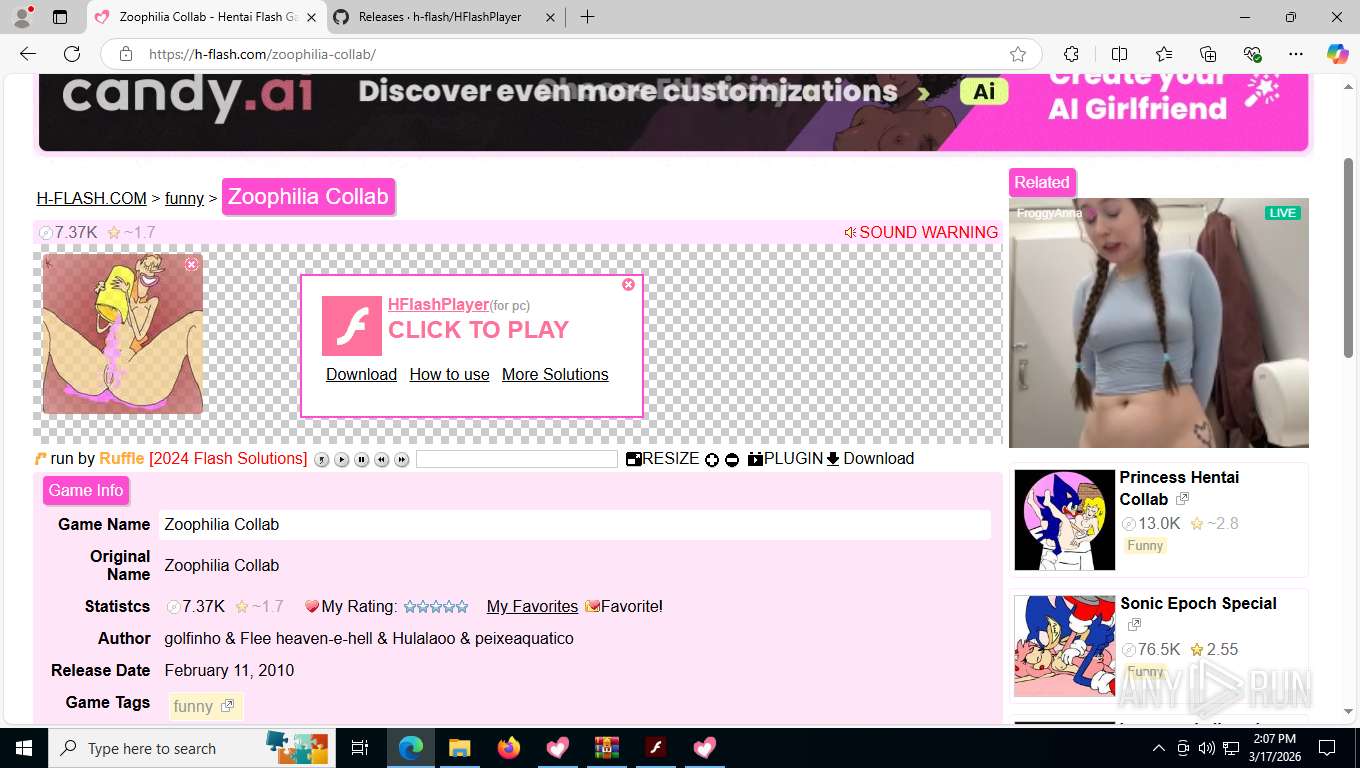Screen dimensions: 1360x768
Task: Click the Game Name input field
Action: click(575, 524)
